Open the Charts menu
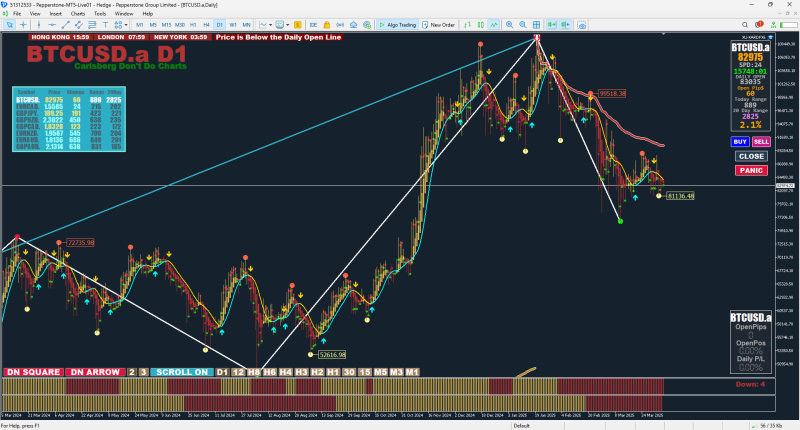This screenshot has width=800, height=430. pos(78,14)
